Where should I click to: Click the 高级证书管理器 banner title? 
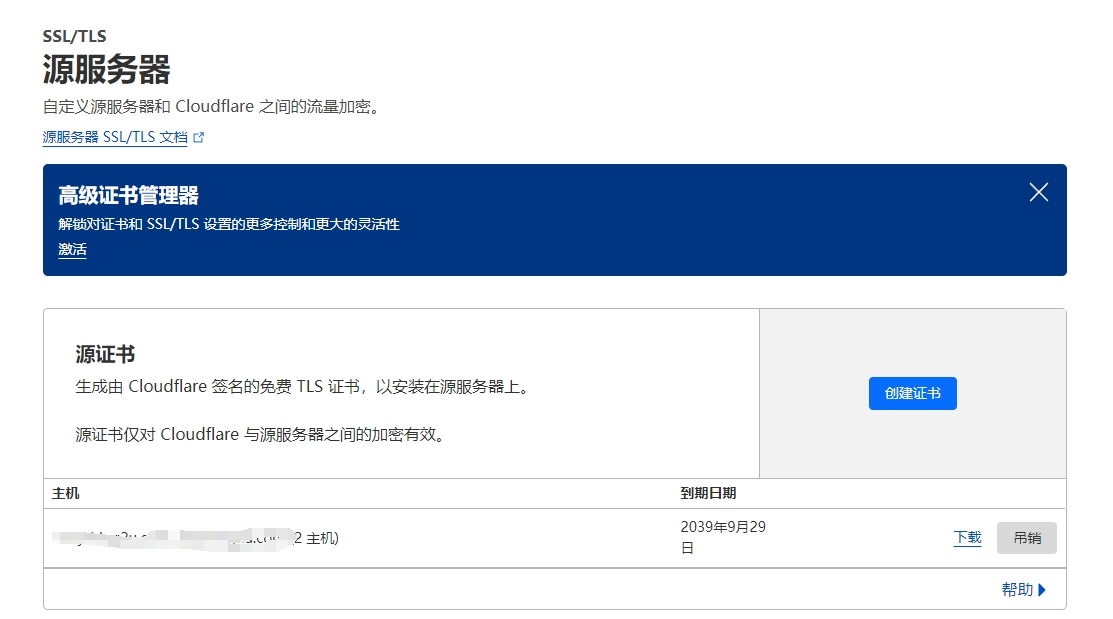(128, 195)
